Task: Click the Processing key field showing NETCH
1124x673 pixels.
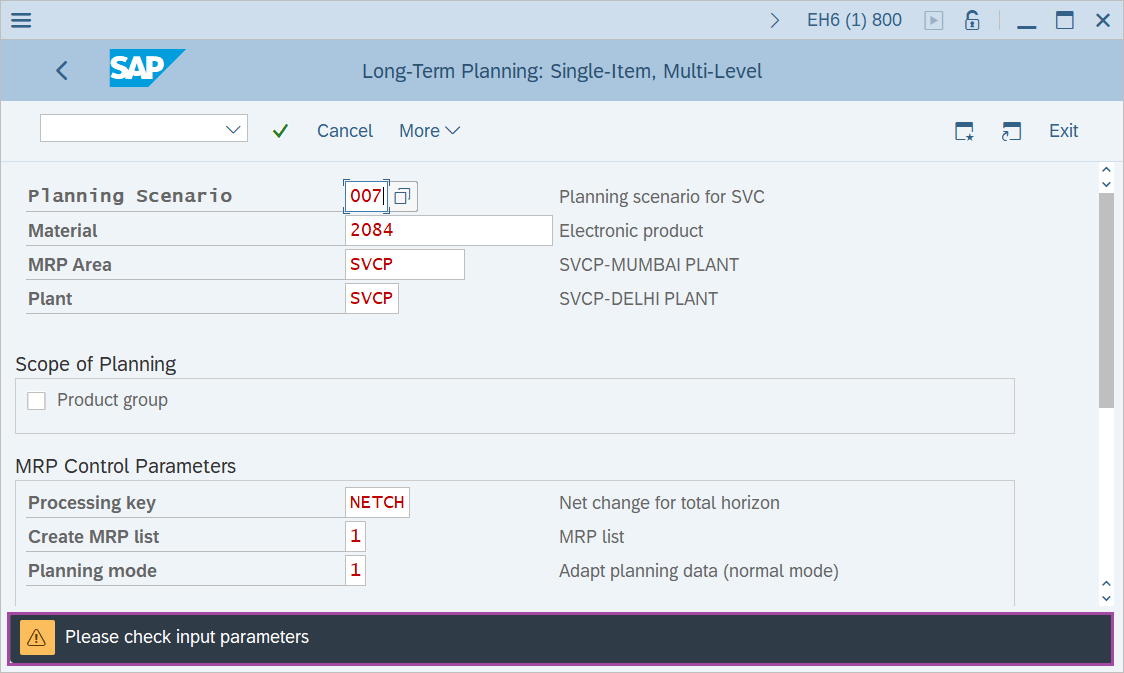Action: (x=377, y=502)
